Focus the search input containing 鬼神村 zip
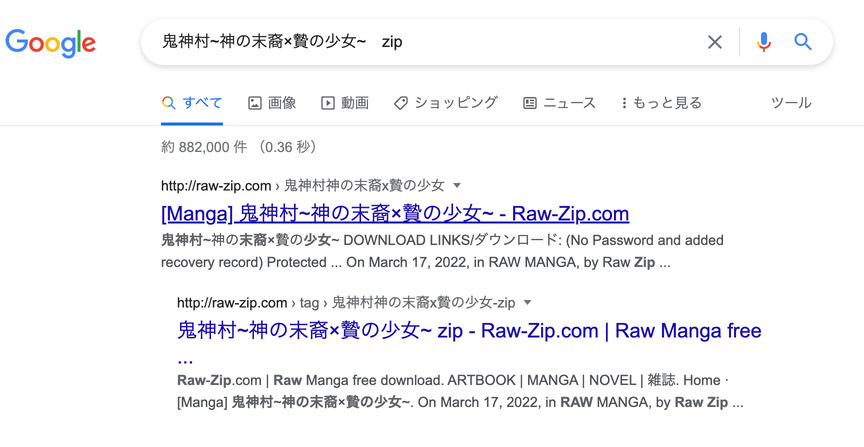 (424, 42)
